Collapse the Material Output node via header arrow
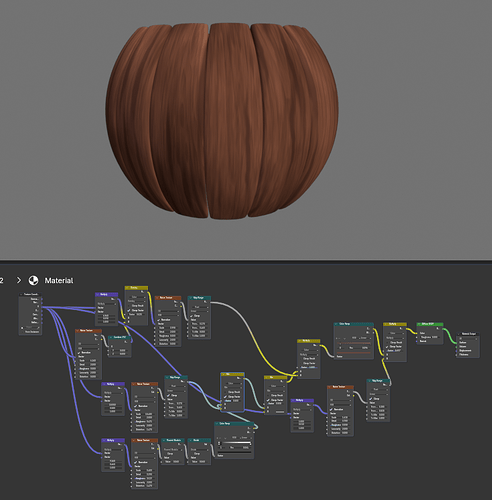Viewport: 492px width, 500px height. point(458,334)
